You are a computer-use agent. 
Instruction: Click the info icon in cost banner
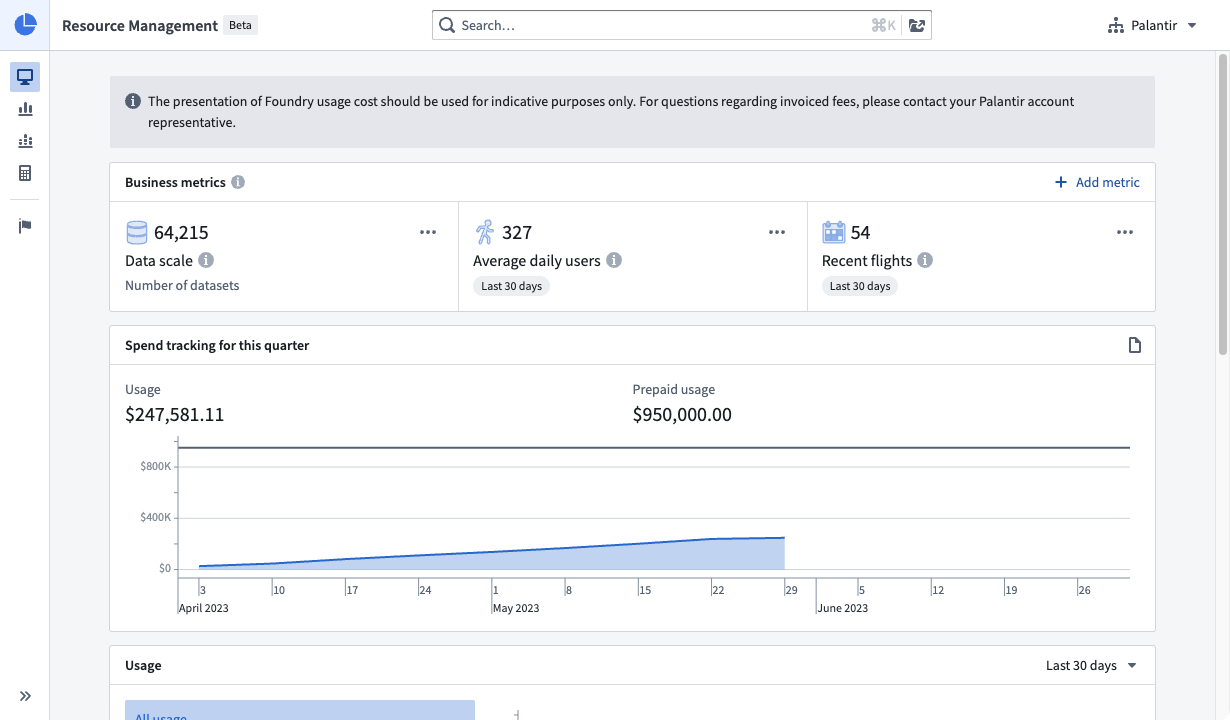click(132, 101)
